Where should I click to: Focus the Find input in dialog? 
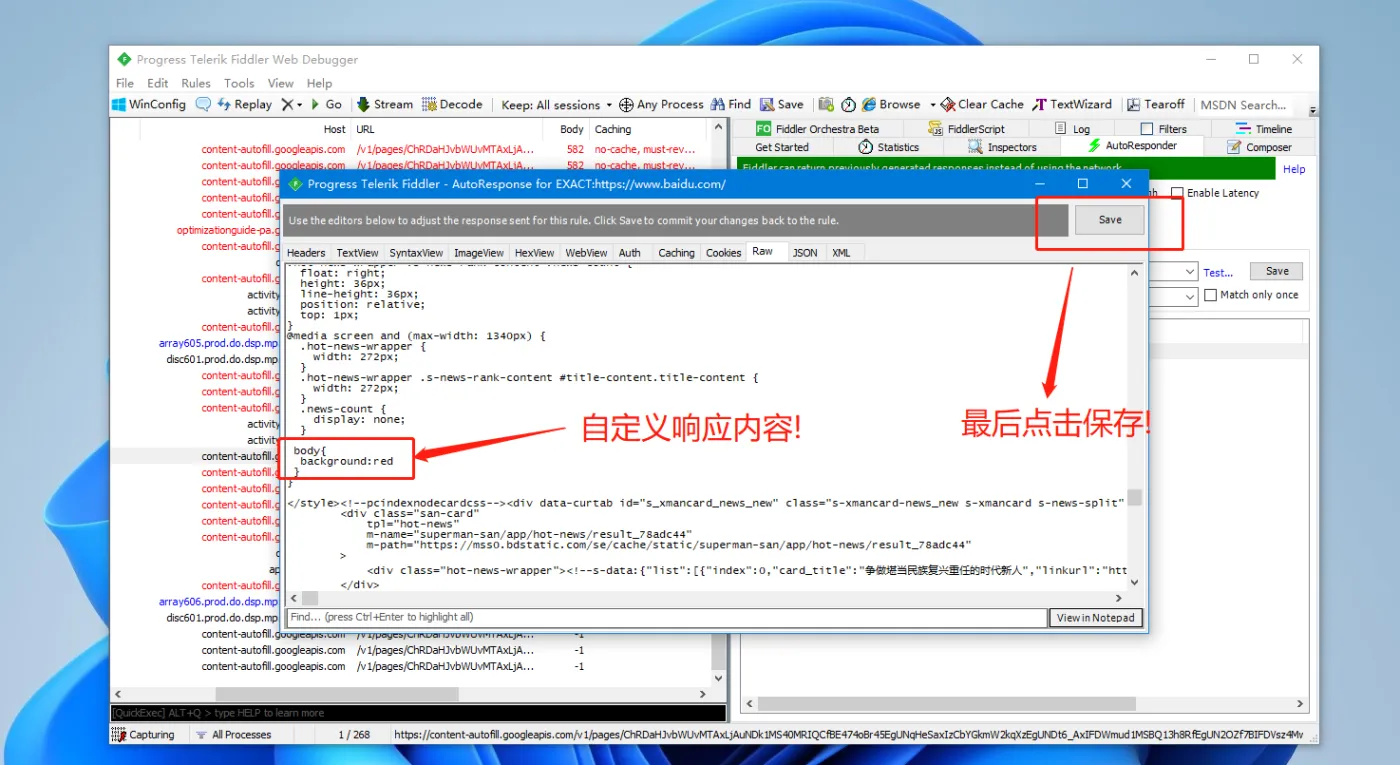pos(666,618)
